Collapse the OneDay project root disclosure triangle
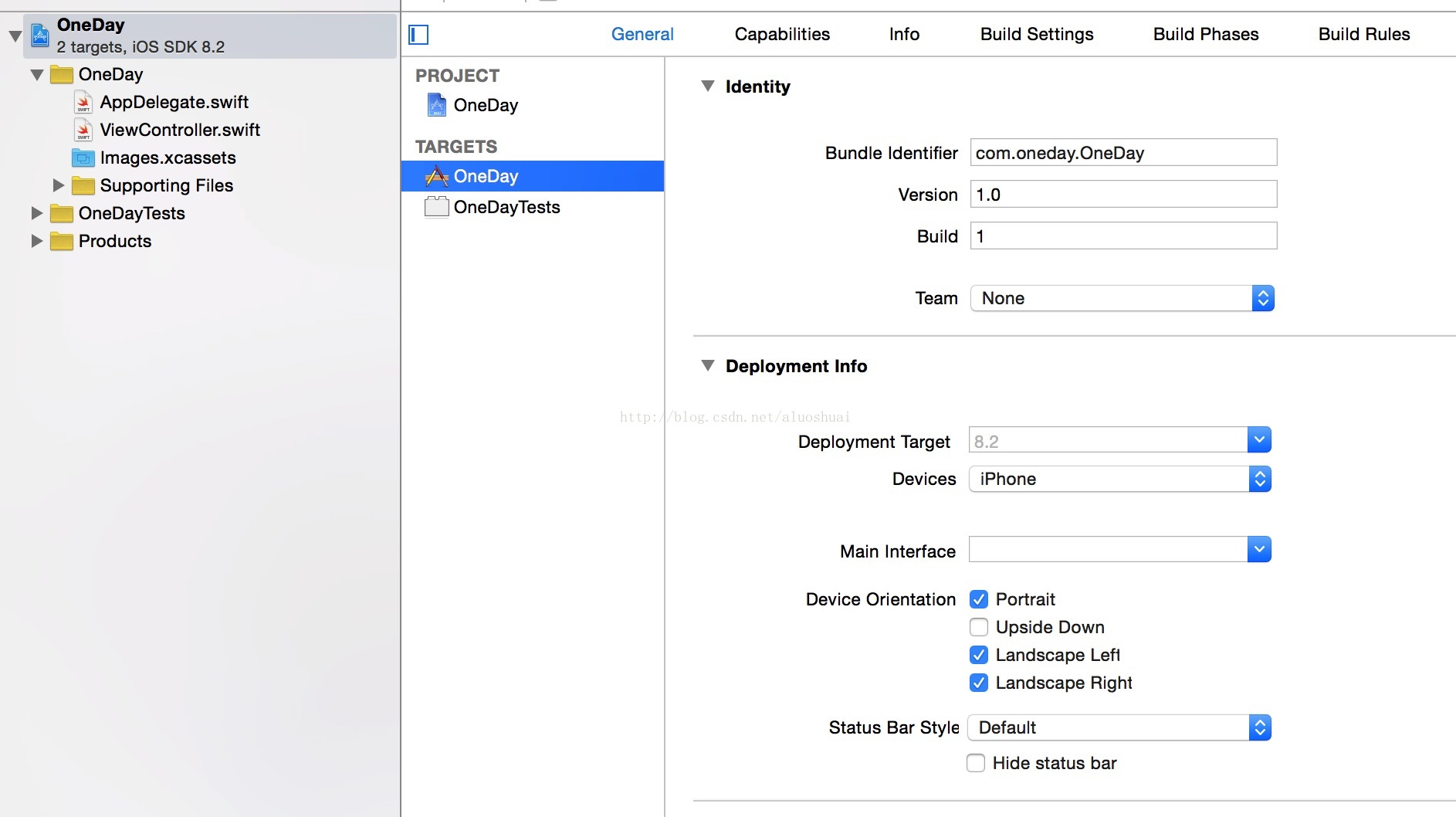 [x=15, y=36]
